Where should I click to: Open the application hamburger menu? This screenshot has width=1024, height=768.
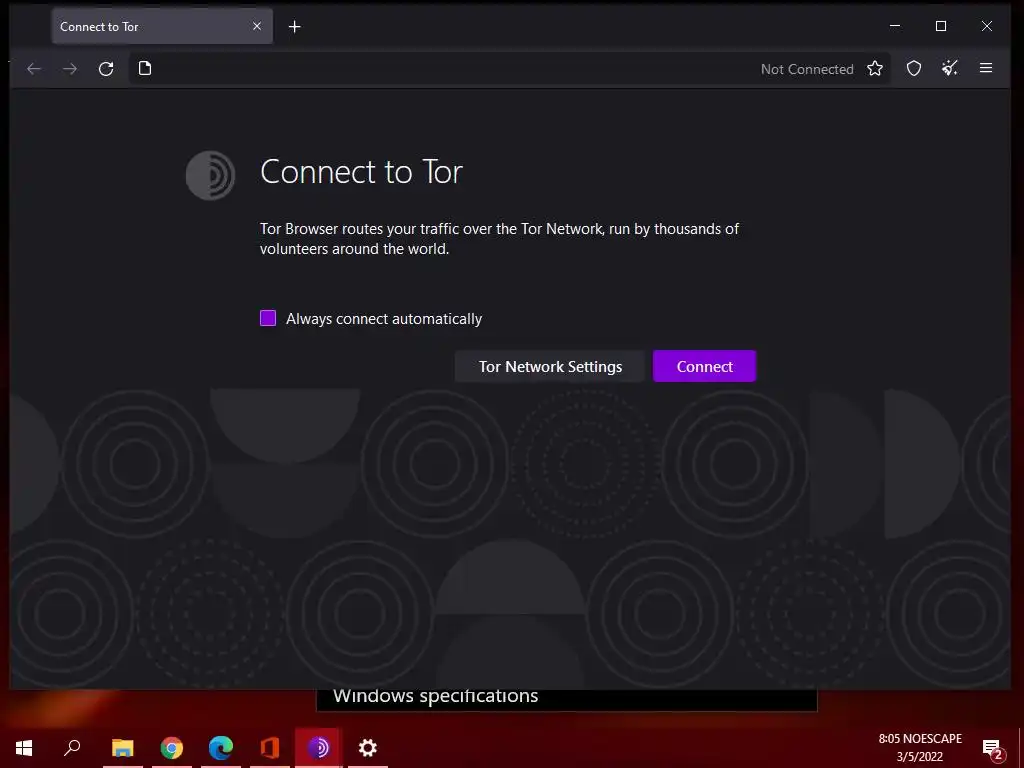click(986, 68)
